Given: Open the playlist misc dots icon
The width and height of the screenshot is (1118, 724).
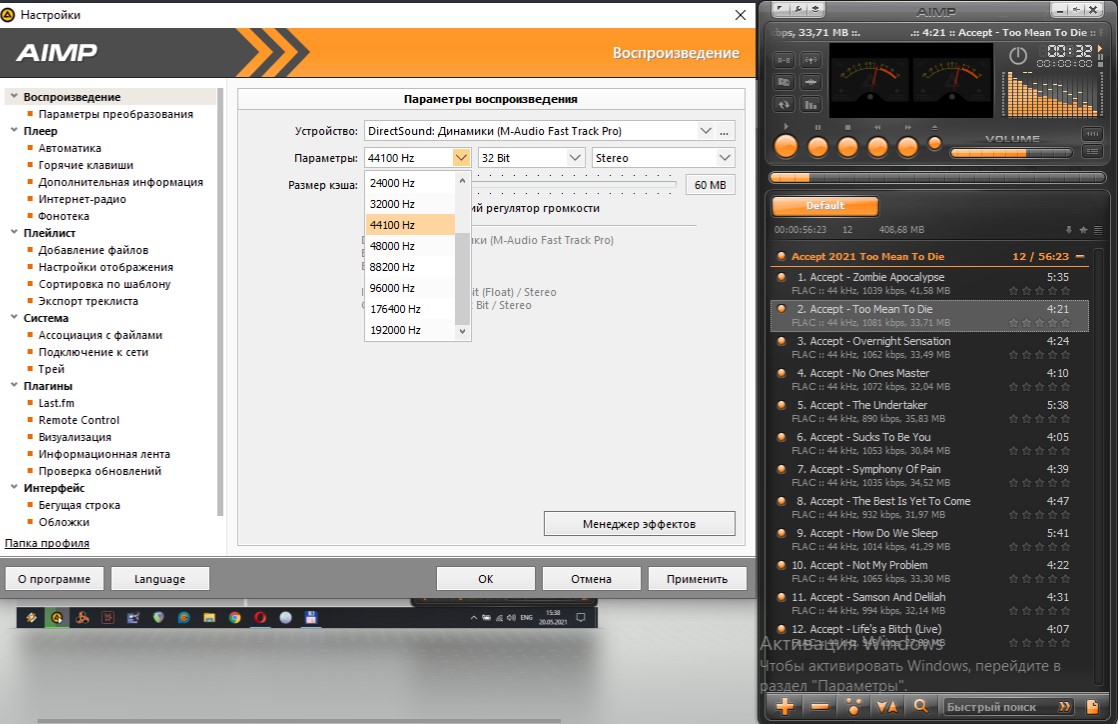Looking at the screenshot, I should 853,707.
